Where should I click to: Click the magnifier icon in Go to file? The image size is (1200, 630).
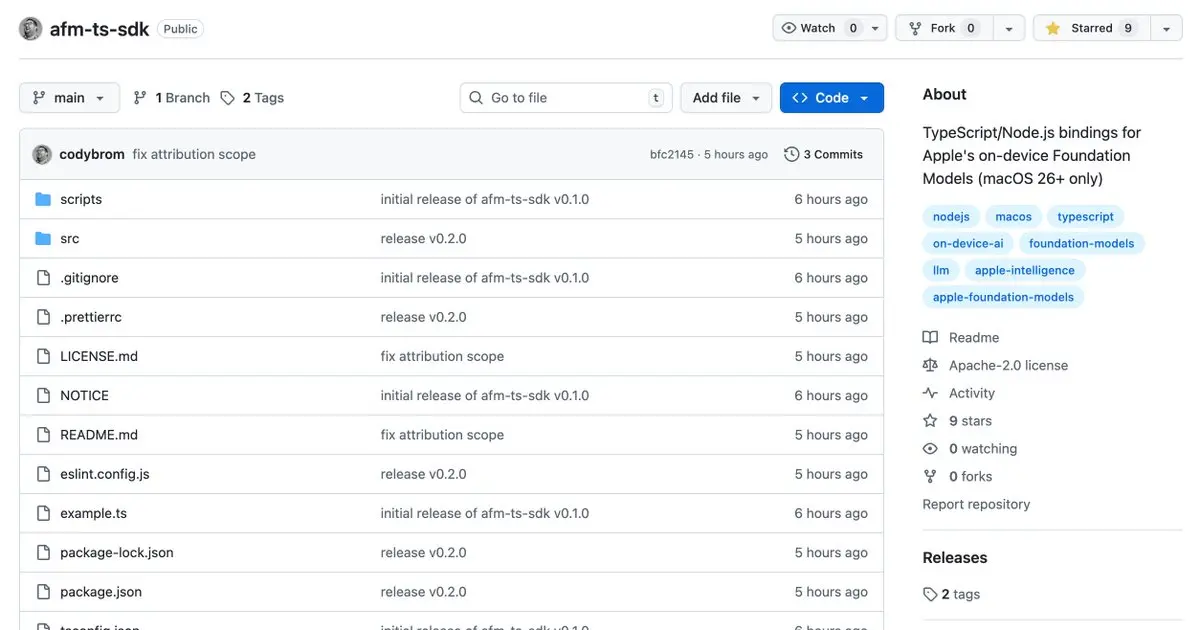pyautogui.click(x=477, y=98)
